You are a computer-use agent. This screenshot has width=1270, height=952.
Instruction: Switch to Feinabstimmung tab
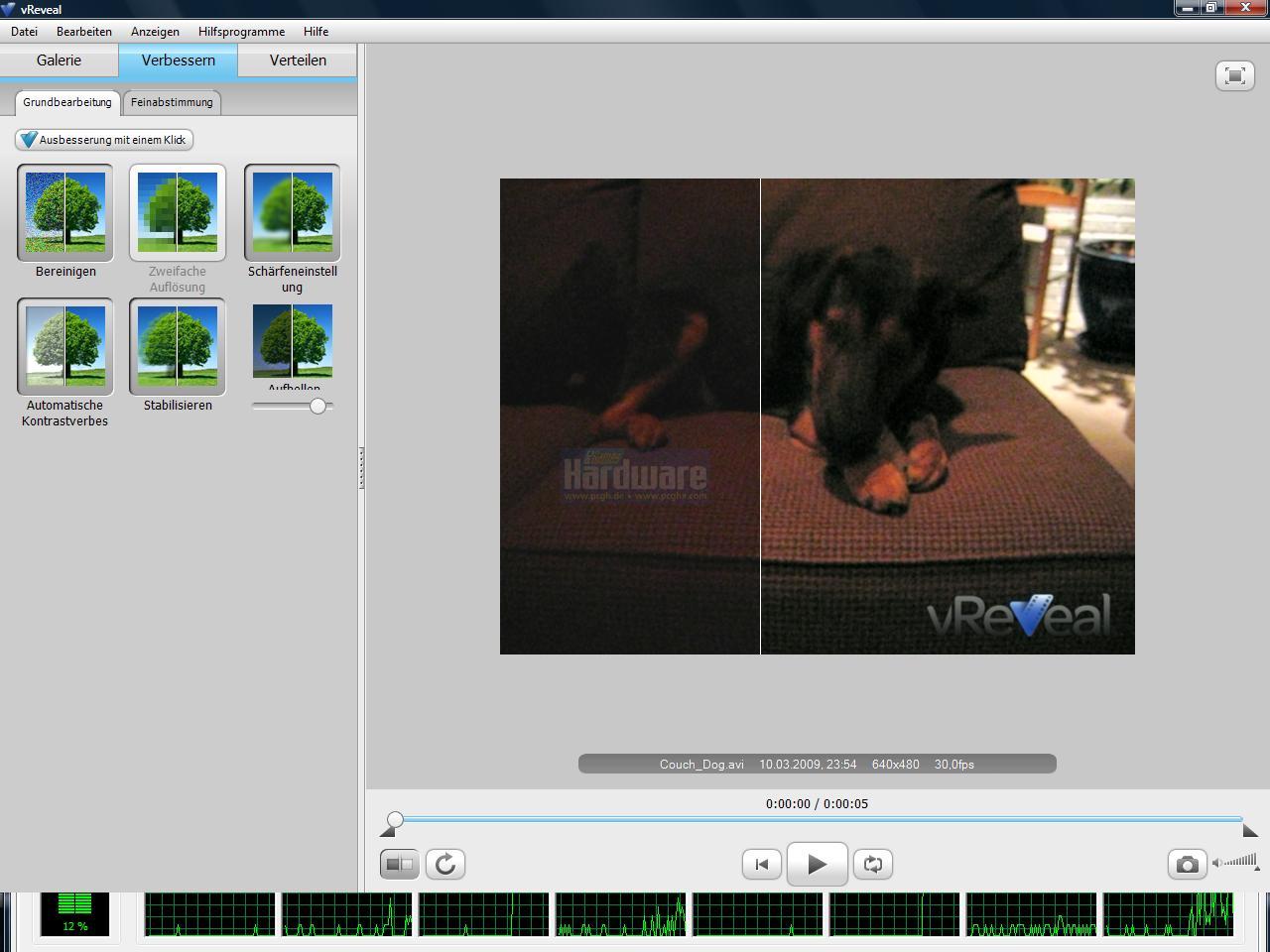(172, 102)
